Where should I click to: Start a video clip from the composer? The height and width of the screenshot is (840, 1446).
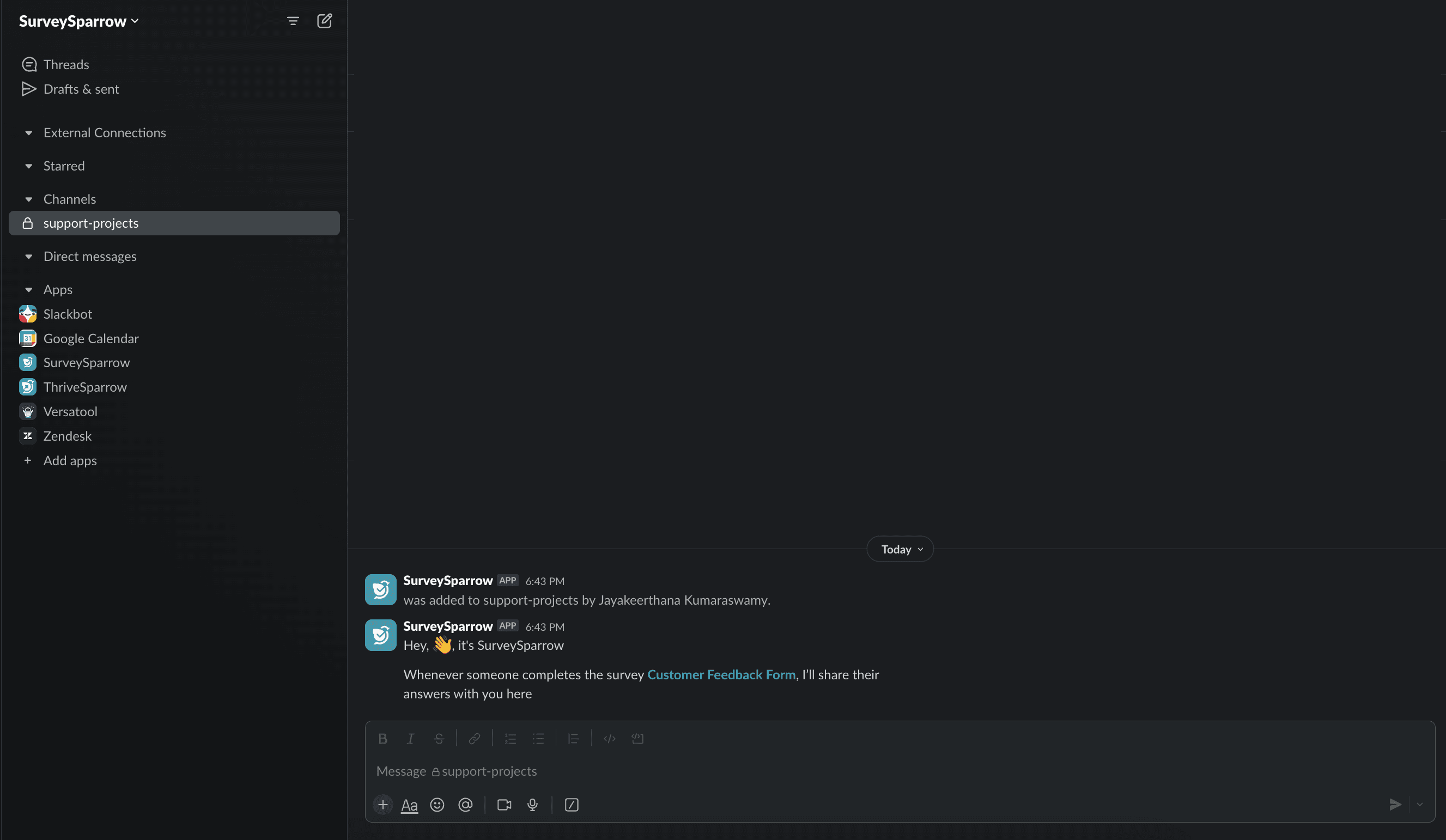504,805
